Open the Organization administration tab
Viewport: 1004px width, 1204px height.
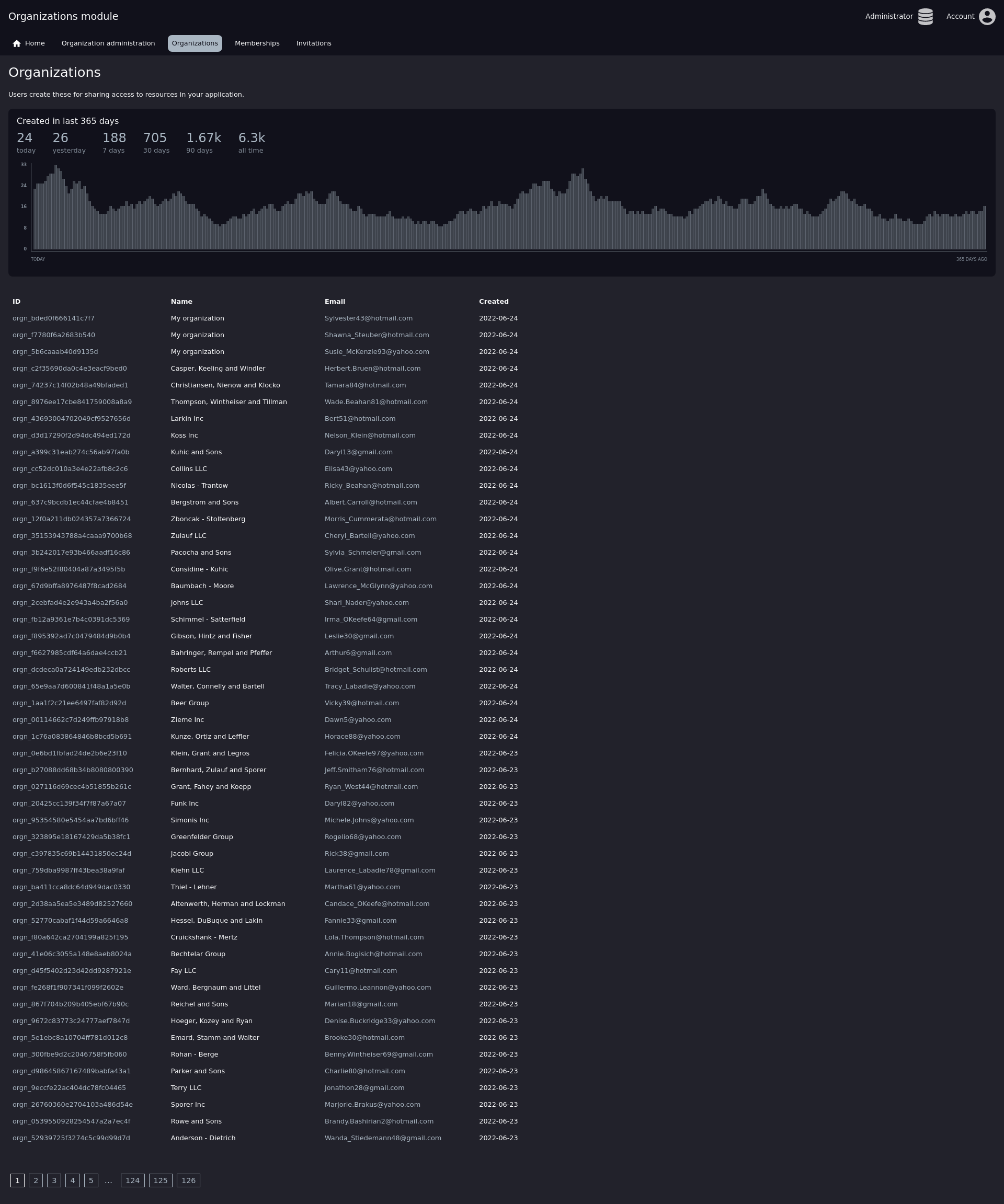[108, 43]
